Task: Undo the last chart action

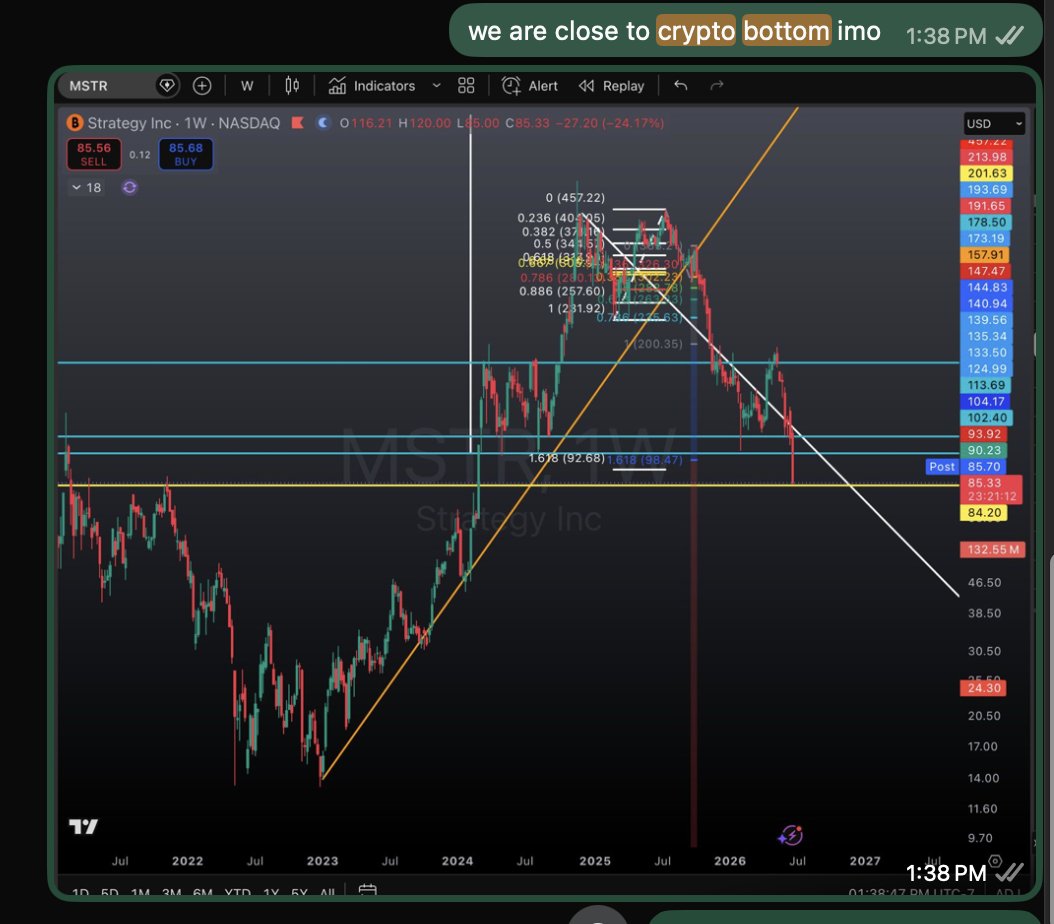Action: coord(680,85)
